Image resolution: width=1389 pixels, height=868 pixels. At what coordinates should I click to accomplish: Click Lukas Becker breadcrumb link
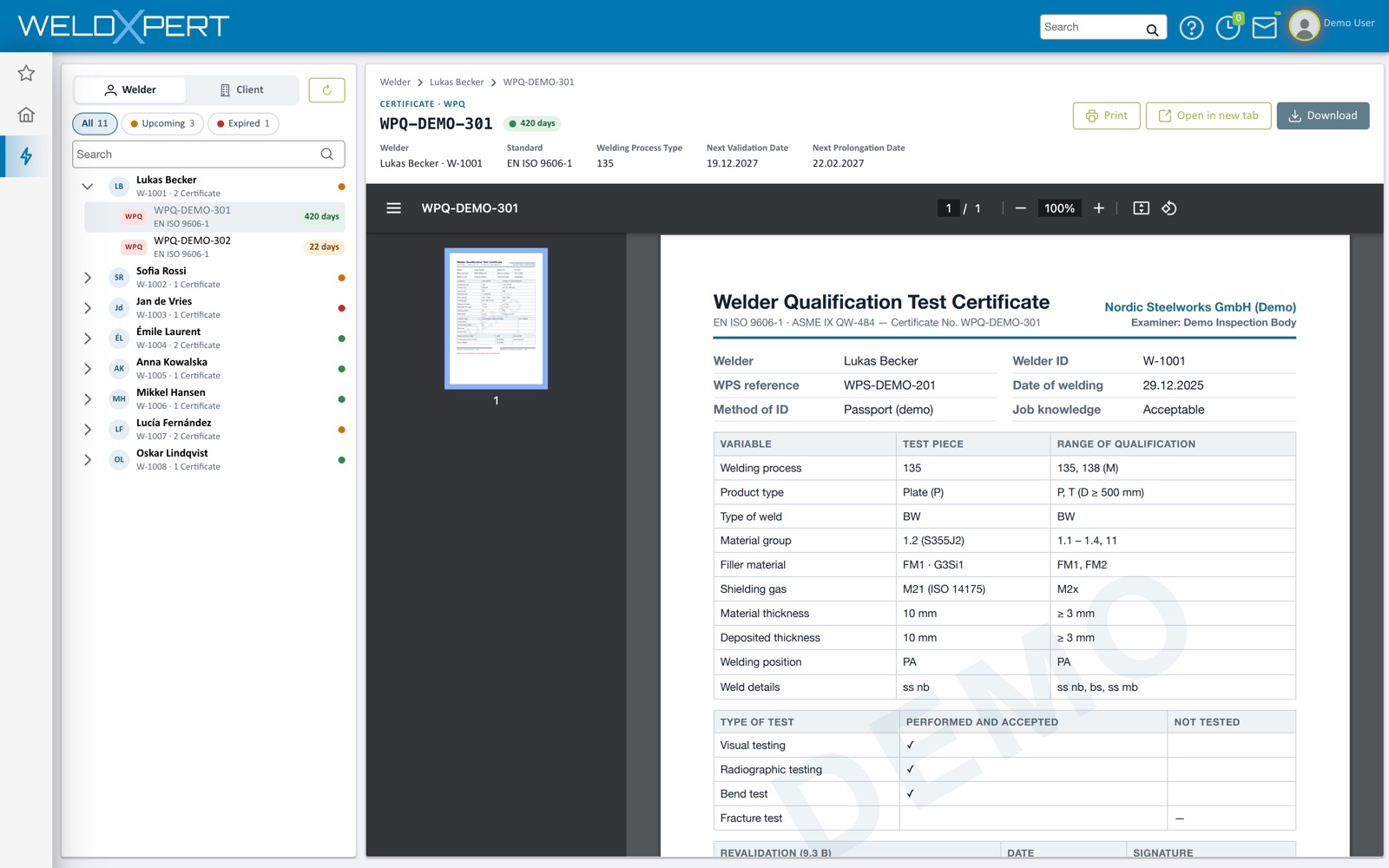[457, 82]
